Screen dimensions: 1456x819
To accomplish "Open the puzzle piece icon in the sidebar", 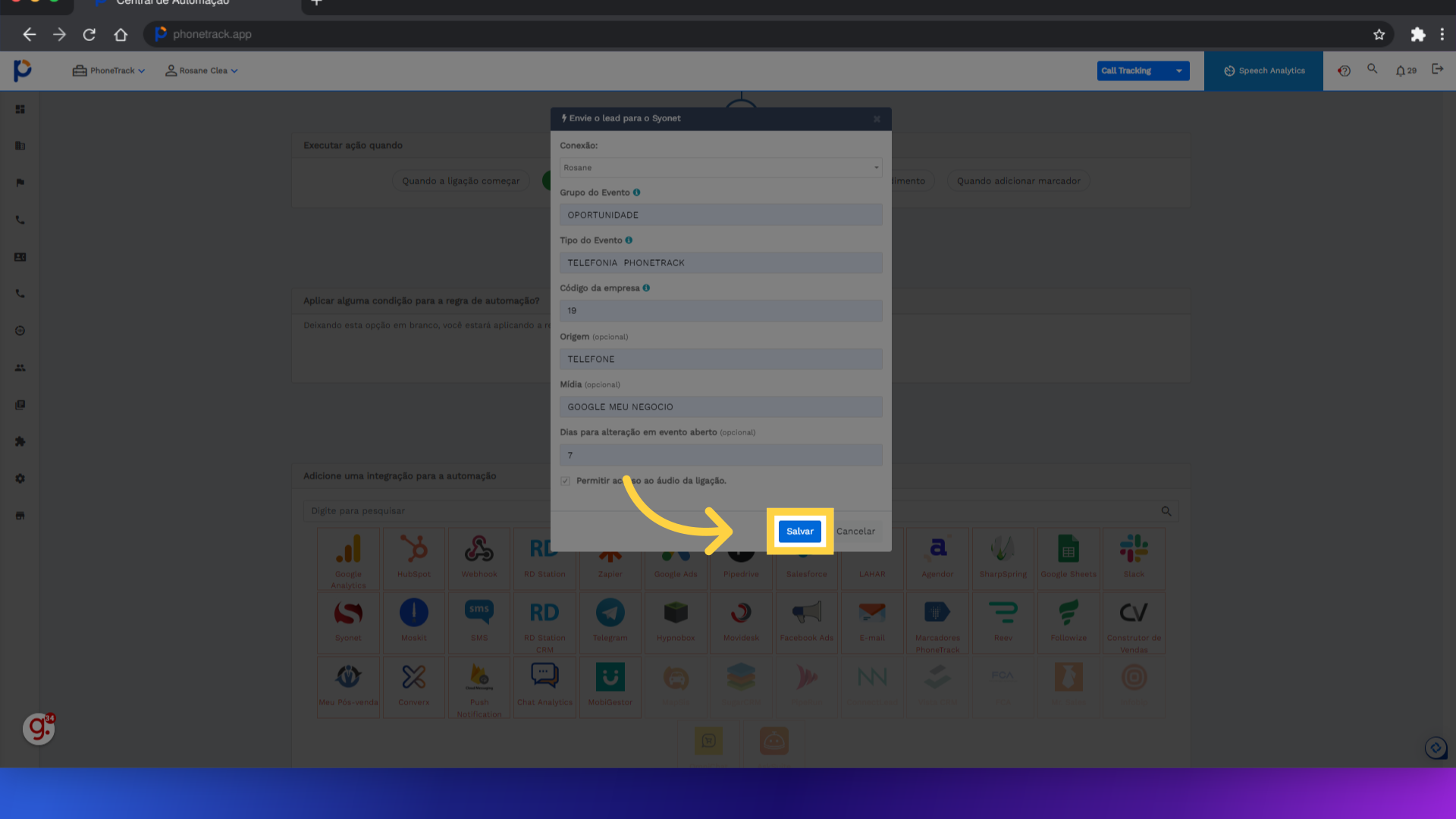I will (20, 441).
